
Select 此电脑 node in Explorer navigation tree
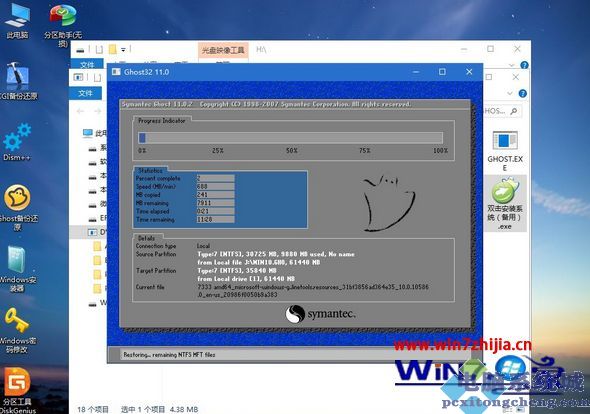pos(95,133)
